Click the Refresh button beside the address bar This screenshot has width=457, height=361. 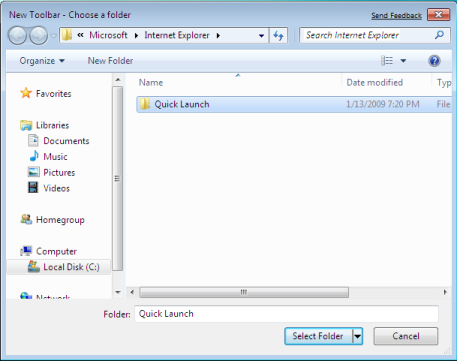click(278, 35)
